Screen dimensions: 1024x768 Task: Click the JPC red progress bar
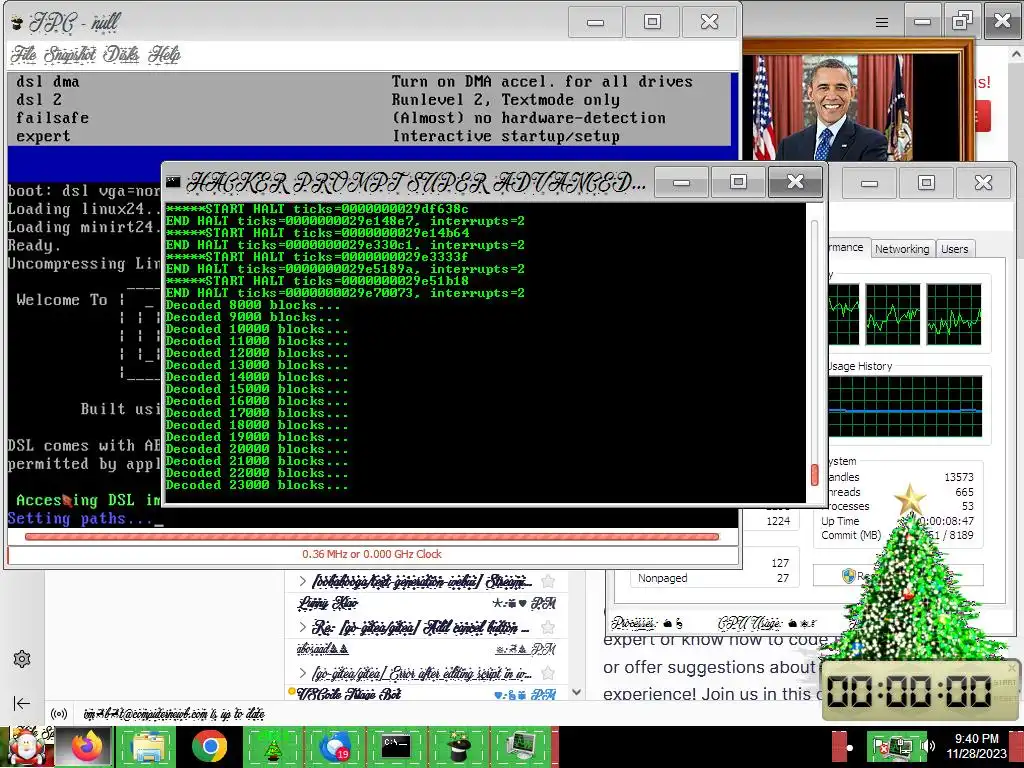(372, 537)
